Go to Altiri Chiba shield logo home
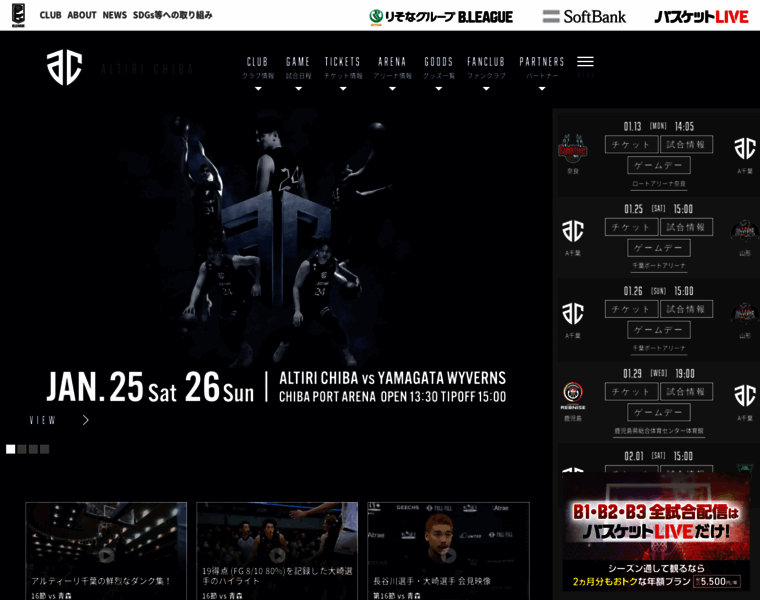760x600 pixels. click(x=64, y=68)
